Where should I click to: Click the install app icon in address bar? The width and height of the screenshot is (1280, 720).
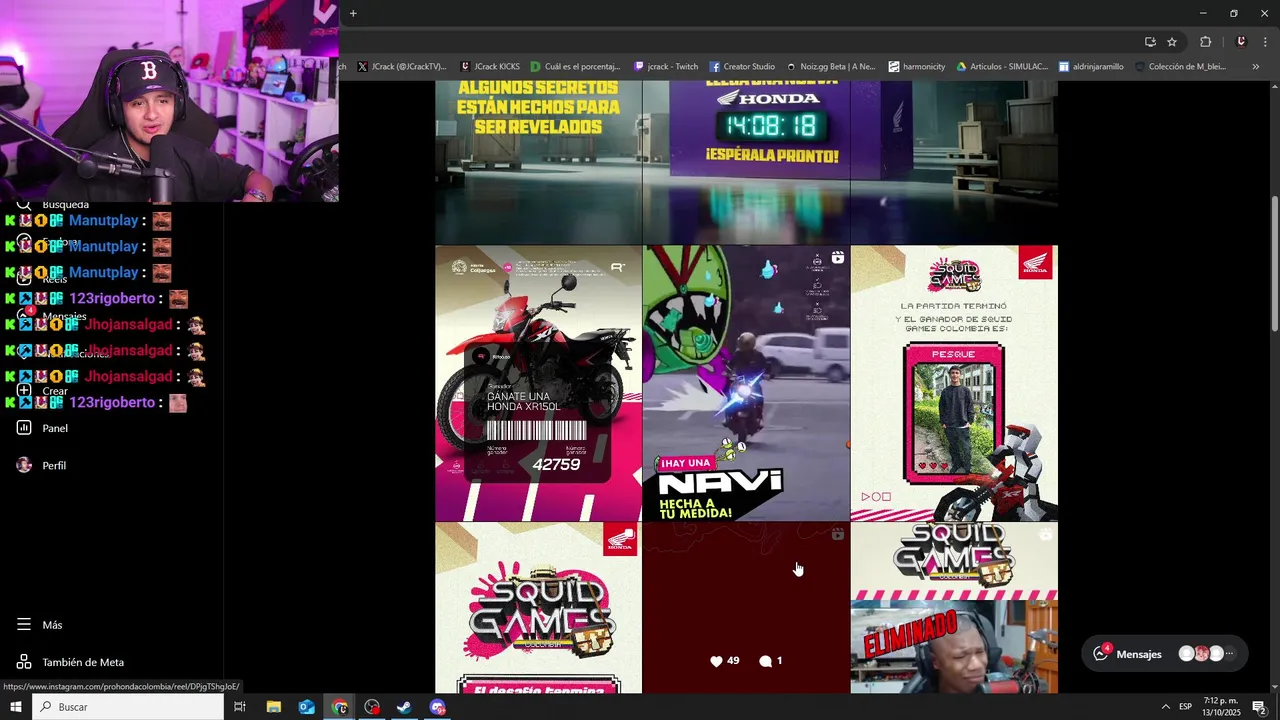[1150, 41]
